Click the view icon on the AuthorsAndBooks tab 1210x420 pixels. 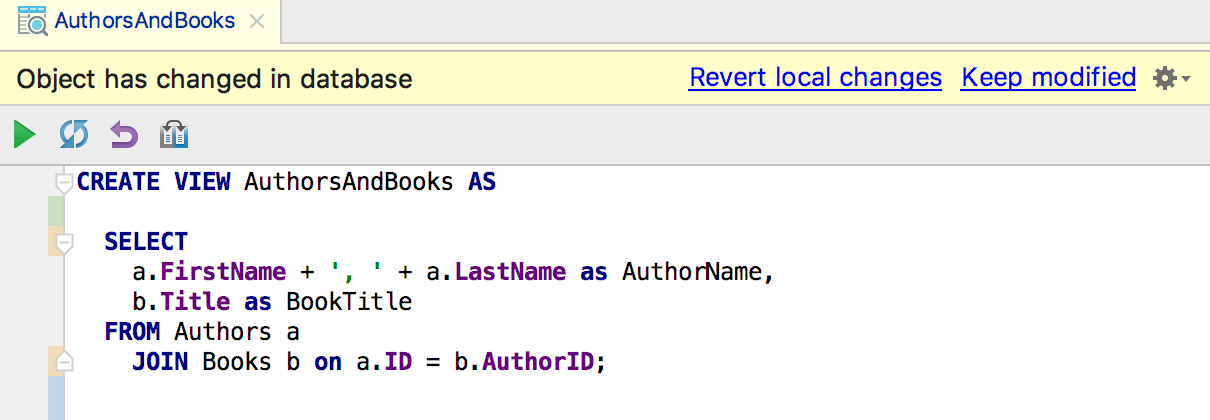point(31,20)
